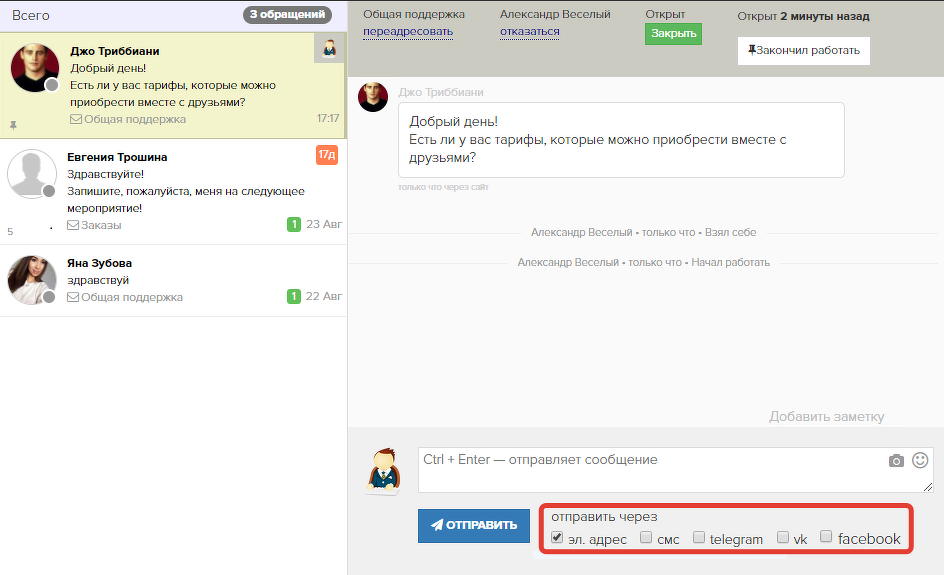
Task: Click the Всего header label
Action: (x=31, y=16)
